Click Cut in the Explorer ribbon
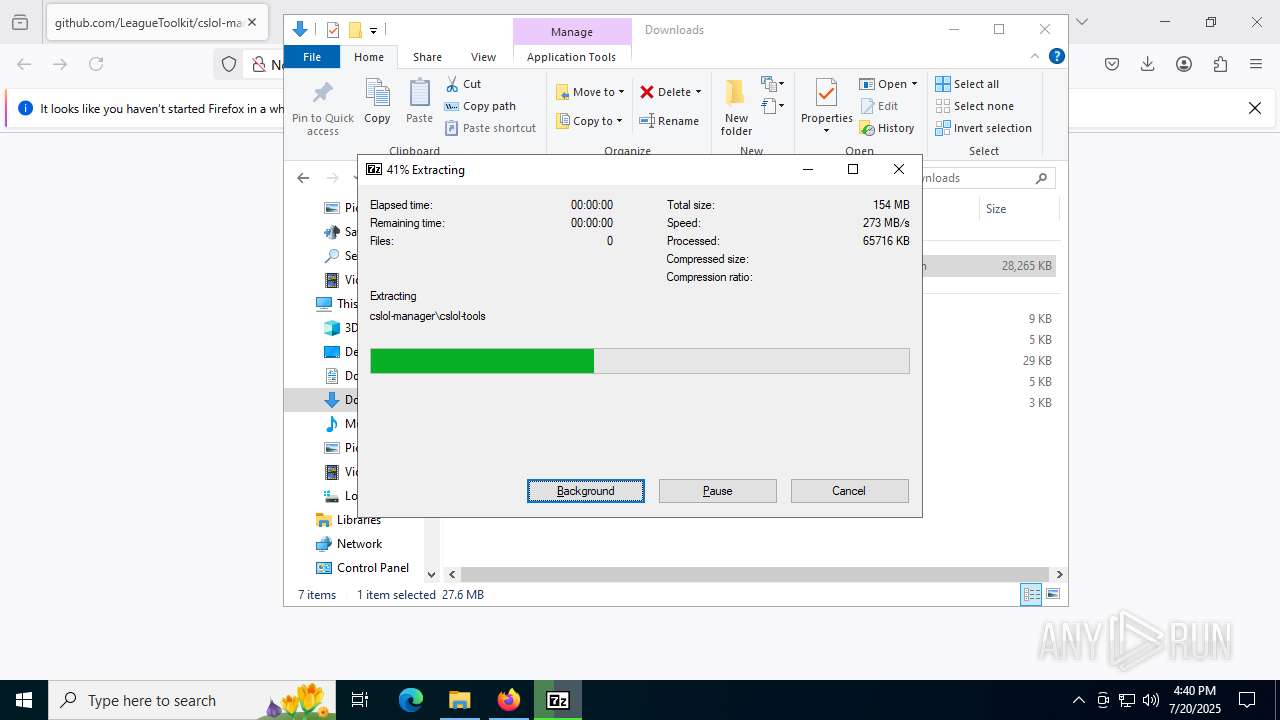 (463, 84)
